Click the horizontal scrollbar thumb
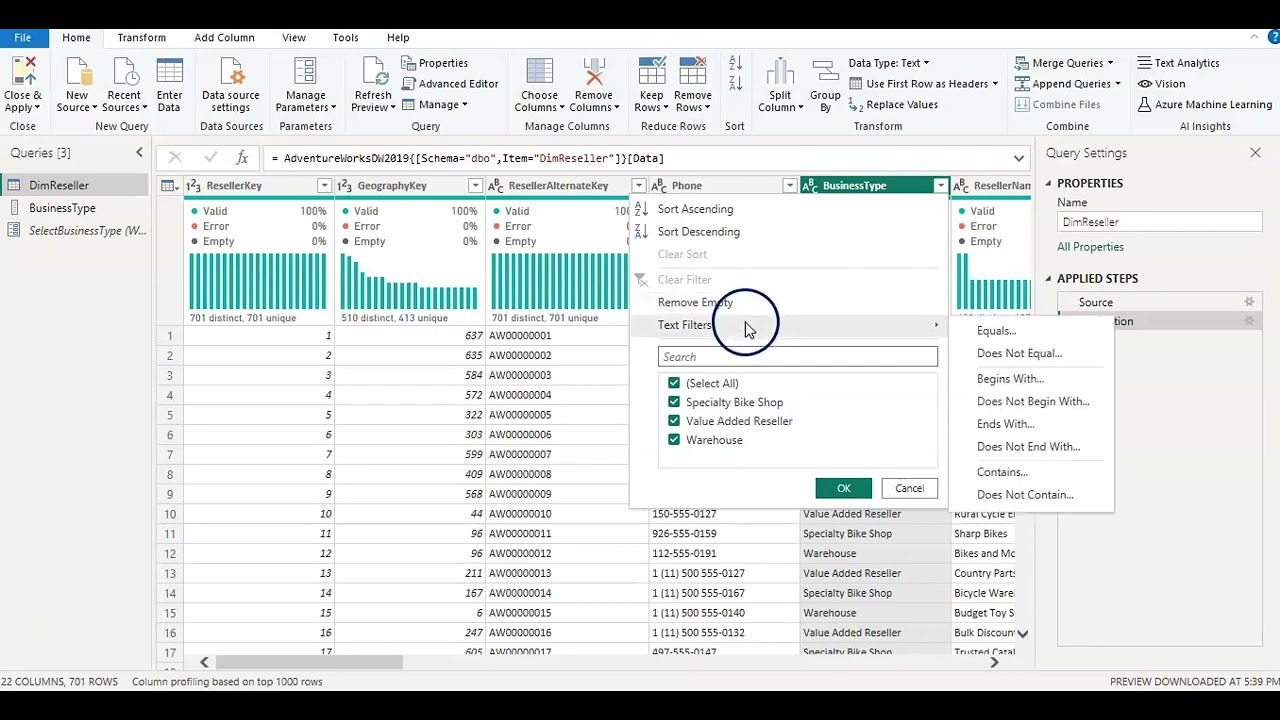The image size is (1280, 720). [x=309, y=662]
